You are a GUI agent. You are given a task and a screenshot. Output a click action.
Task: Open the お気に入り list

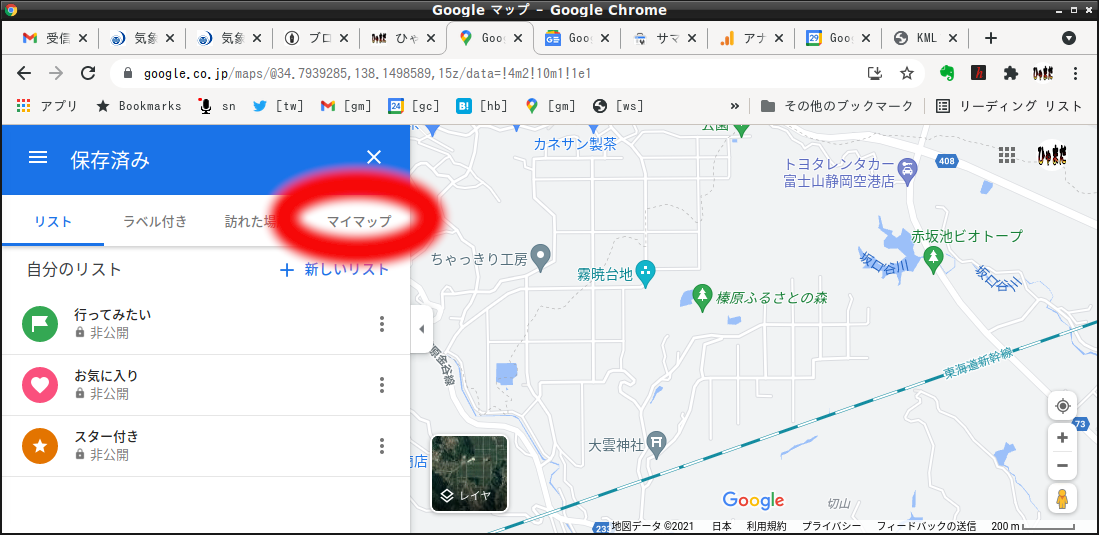point(205,385)
